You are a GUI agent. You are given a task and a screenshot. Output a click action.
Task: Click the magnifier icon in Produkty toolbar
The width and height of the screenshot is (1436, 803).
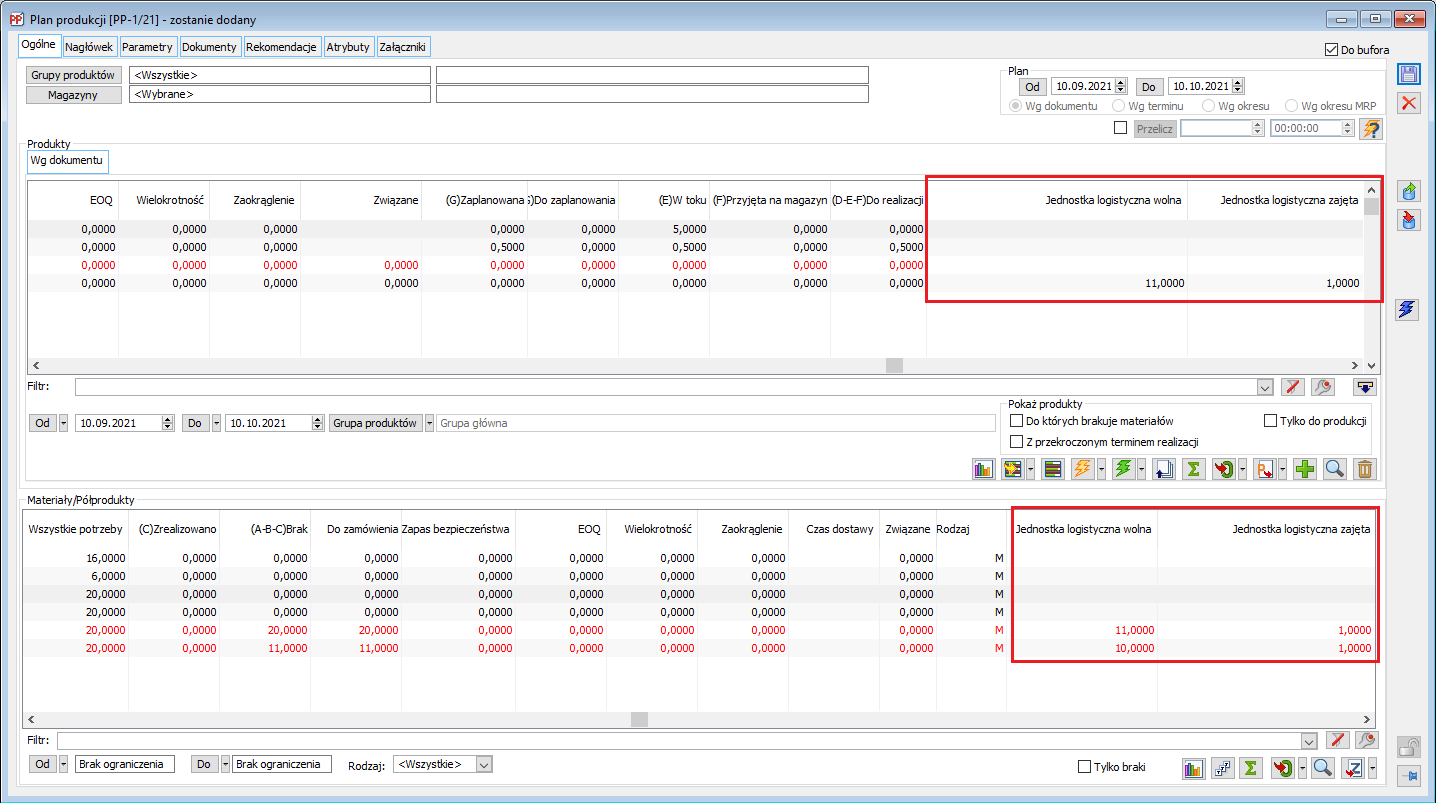(1334, 468)
